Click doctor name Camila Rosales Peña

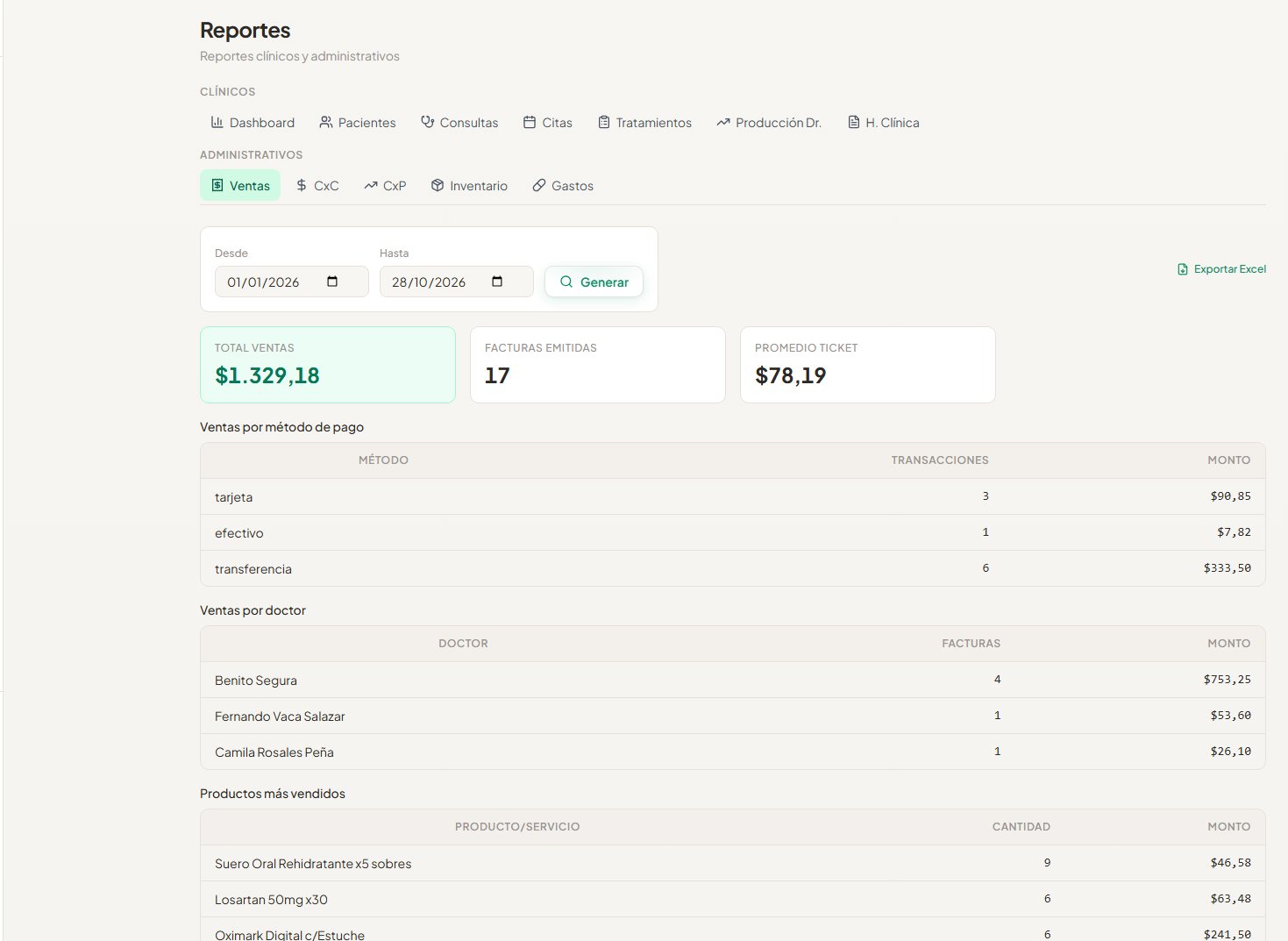pyautogui.click(x=274, y=752)
